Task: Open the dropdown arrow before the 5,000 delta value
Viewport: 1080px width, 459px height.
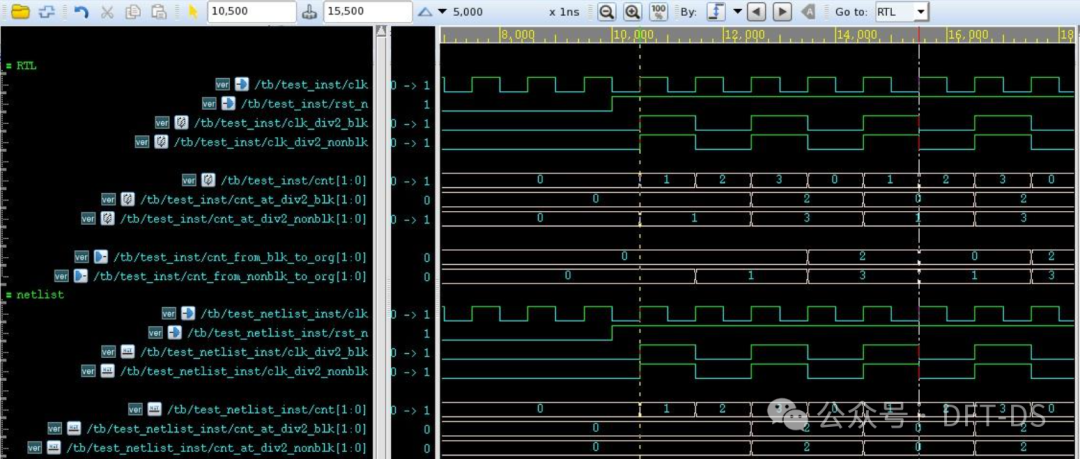Action: 442,12
